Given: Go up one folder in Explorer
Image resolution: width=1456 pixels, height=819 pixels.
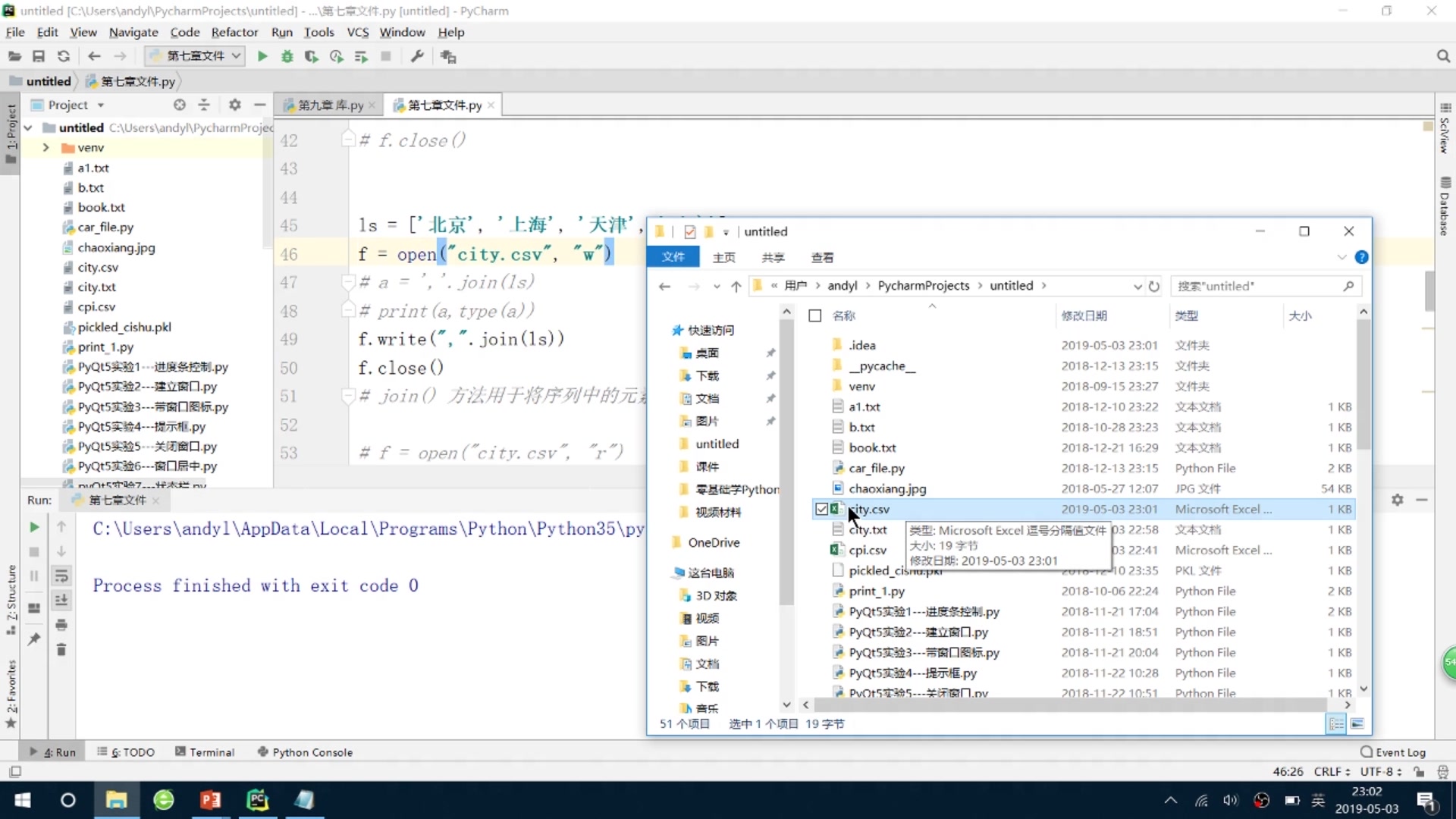Looking at the screenshot, I should click(736, 286).
